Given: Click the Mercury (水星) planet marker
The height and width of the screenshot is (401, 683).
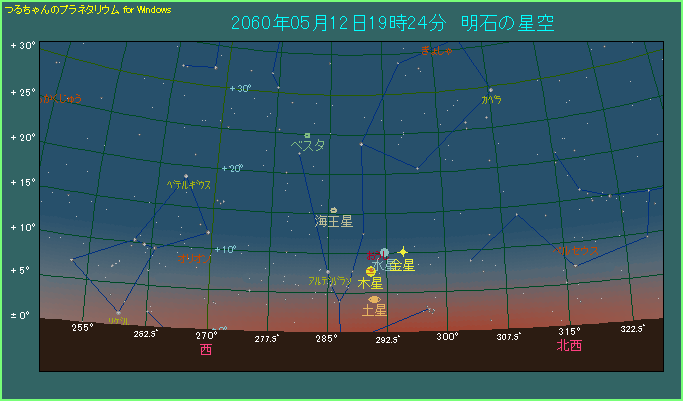Looking at the screenshot, I should pos(384,253).
